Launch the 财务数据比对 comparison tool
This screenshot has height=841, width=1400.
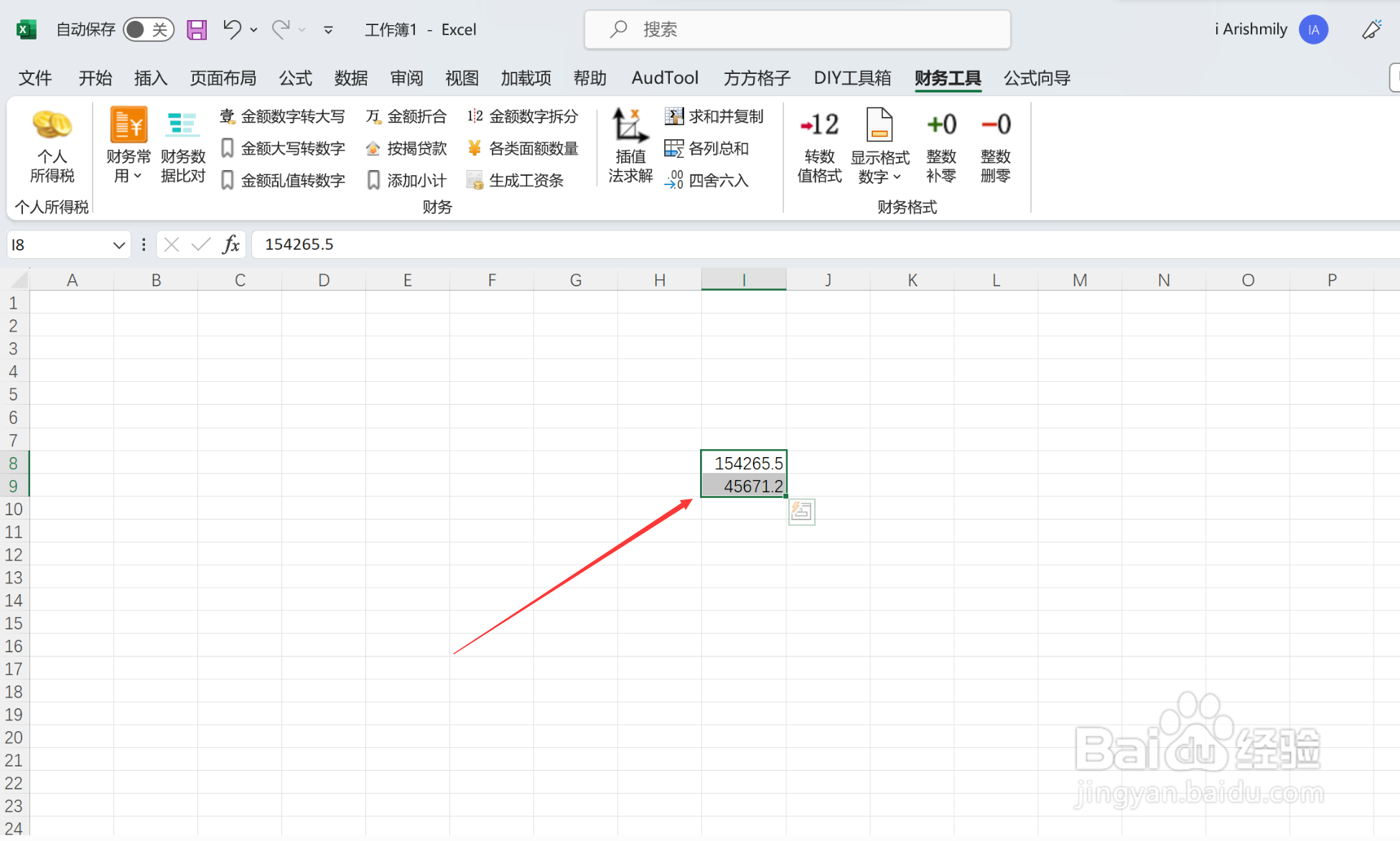tap(183, 146)
